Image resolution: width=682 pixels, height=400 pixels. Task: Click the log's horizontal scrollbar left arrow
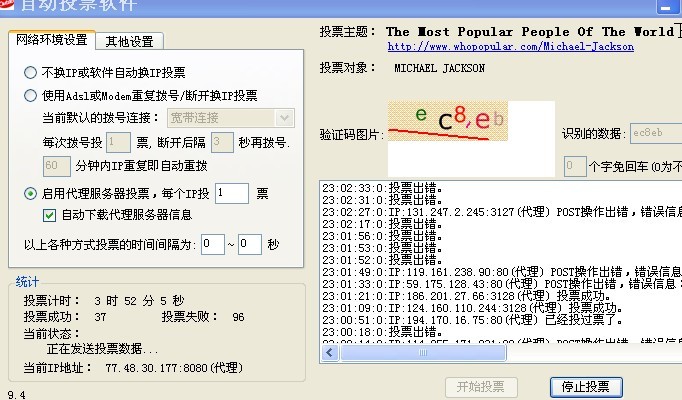click(328, 353)
